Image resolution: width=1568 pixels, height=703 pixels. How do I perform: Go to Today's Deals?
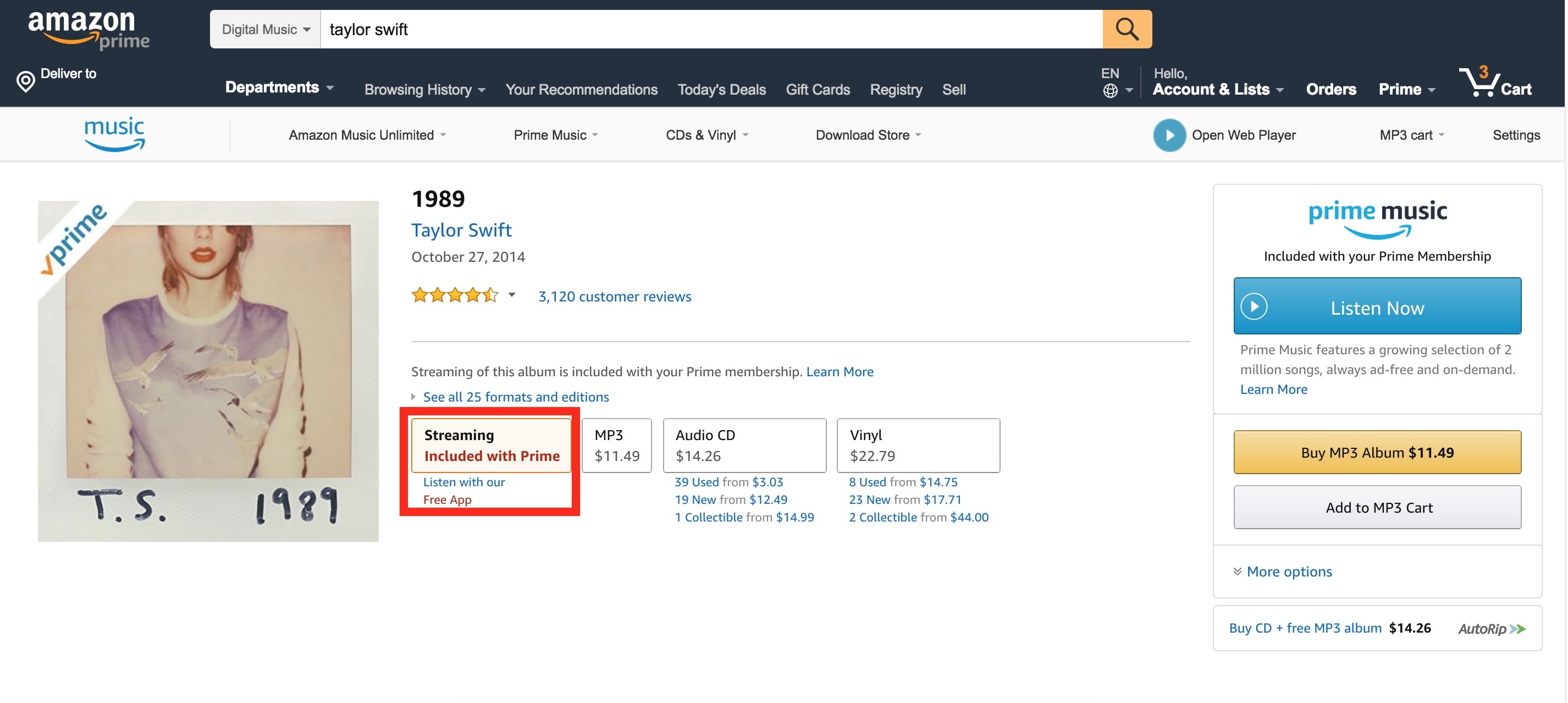(x=721, y=90)
